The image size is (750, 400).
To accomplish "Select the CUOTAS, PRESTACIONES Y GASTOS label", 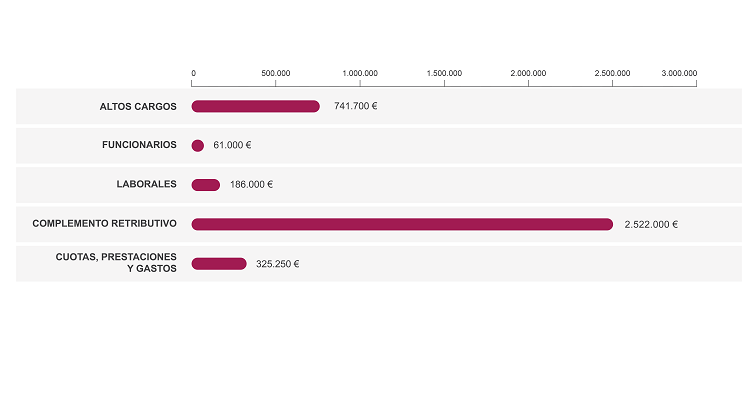I will tap(116, 263).
